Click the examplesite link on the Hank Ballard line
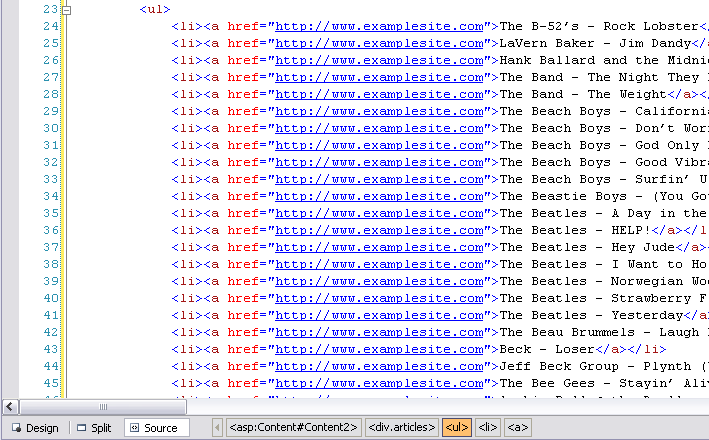Screen dimensions: 709x440 (379, 61)
